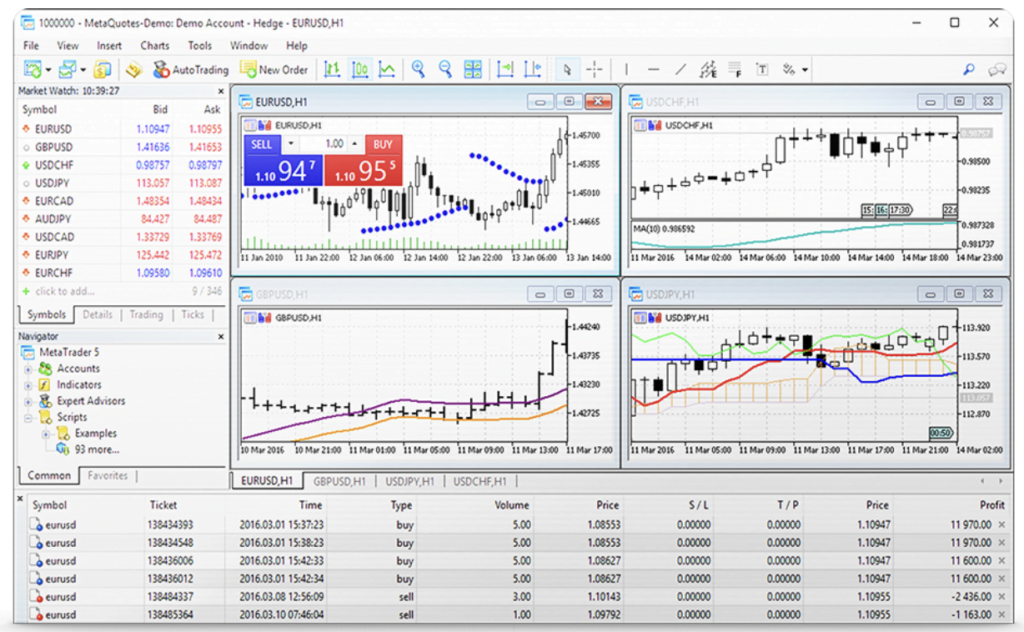Open the New Chart dropdown arrow
The height and width of the screenshot is (632, 1024).
[x=48, y=70]
